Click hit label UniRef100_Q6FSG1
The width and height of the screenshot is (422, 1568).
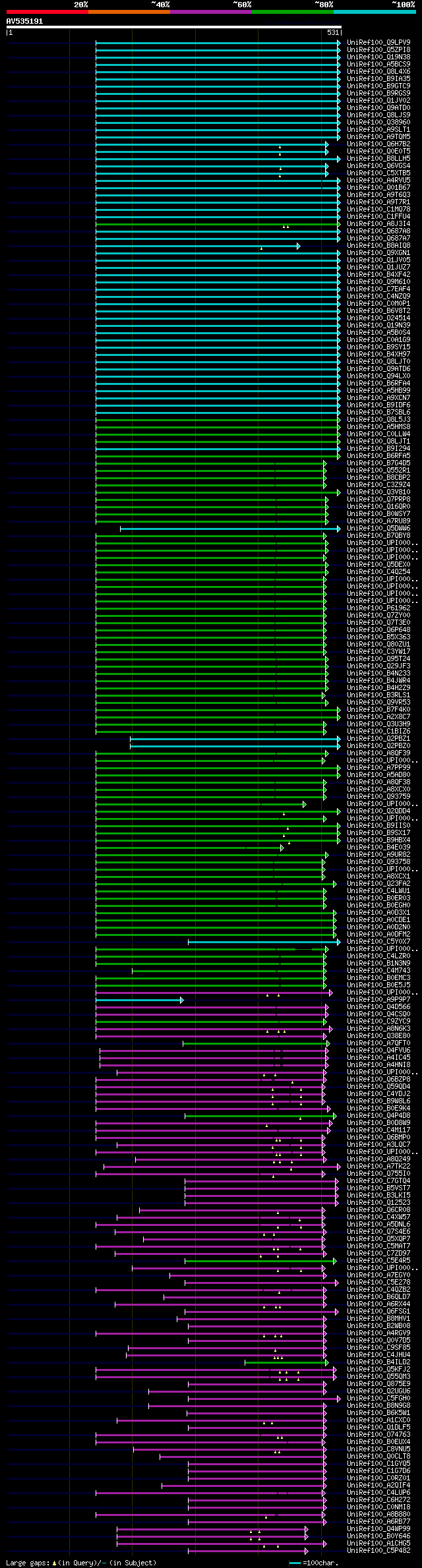[378, 1312]
